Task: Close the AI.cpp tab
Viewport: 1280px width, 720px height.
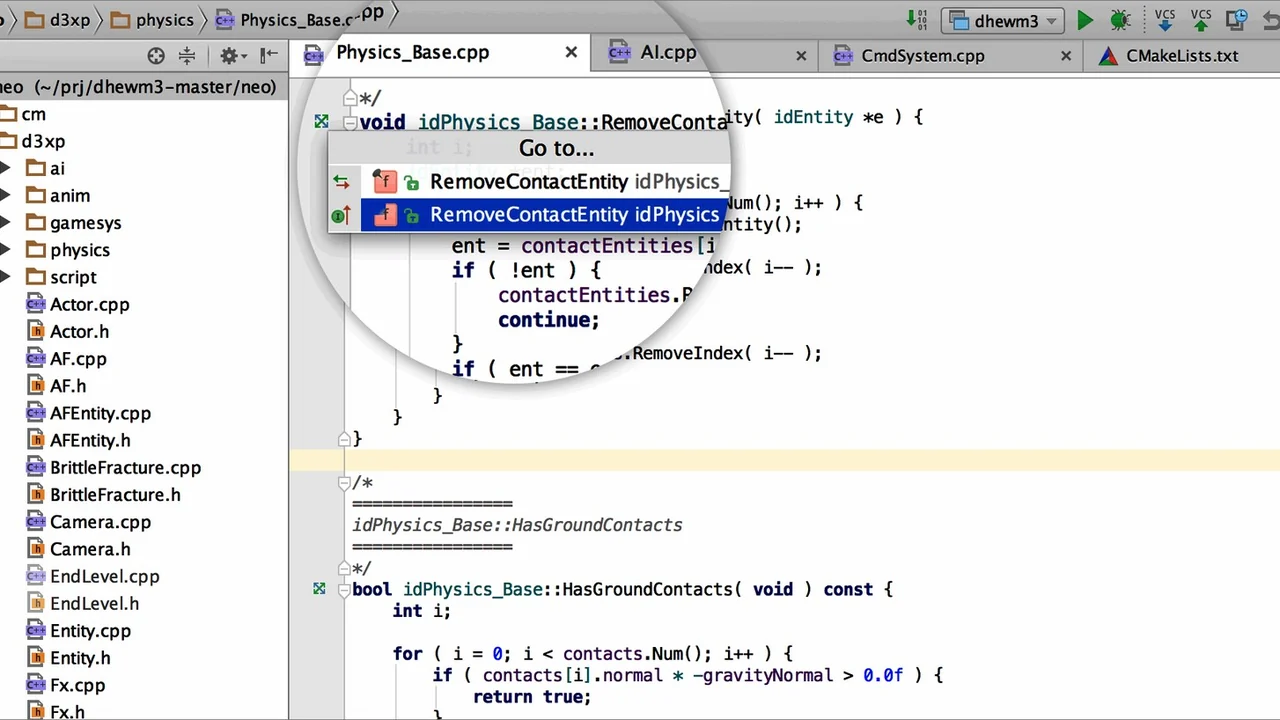Action: tap(801, 56)
